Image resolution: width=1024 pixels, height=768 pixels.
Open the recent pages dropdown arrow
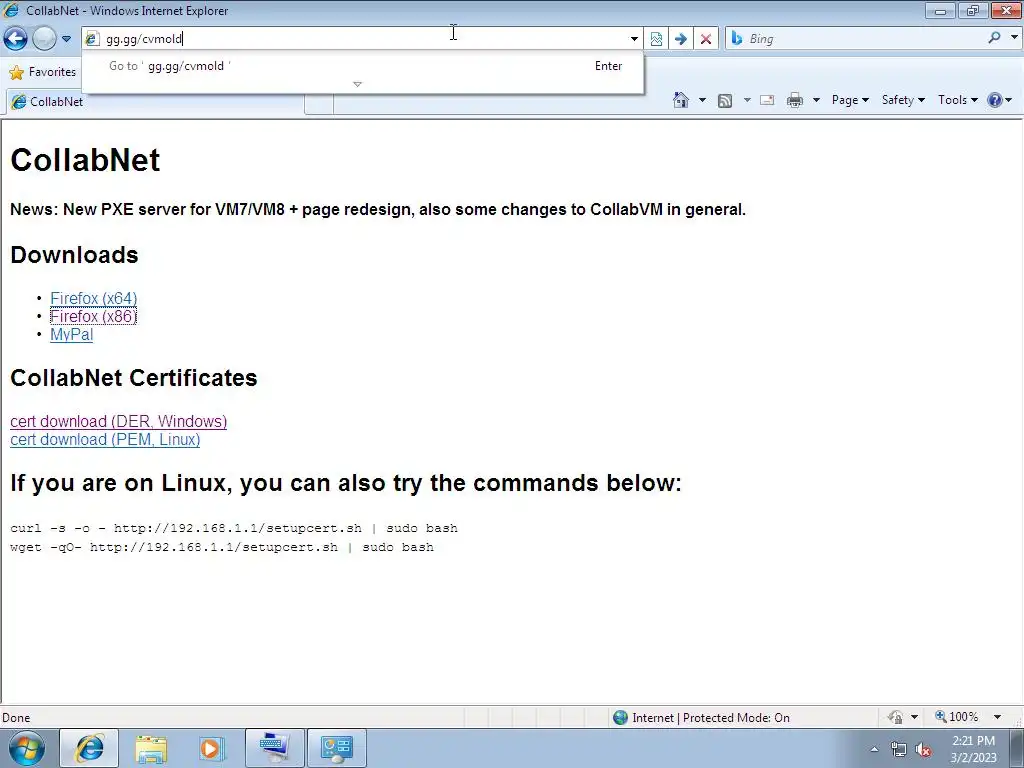point(66,39)
